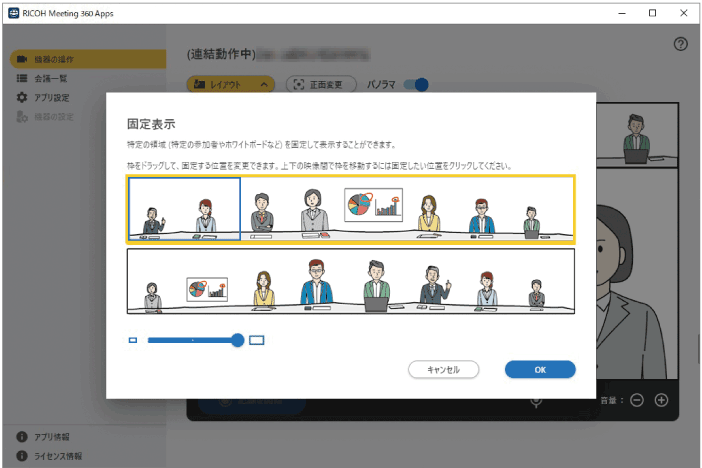Click the 正面変更 button
Viewport: 702px width, 468px height.
(x=321, y=84)
